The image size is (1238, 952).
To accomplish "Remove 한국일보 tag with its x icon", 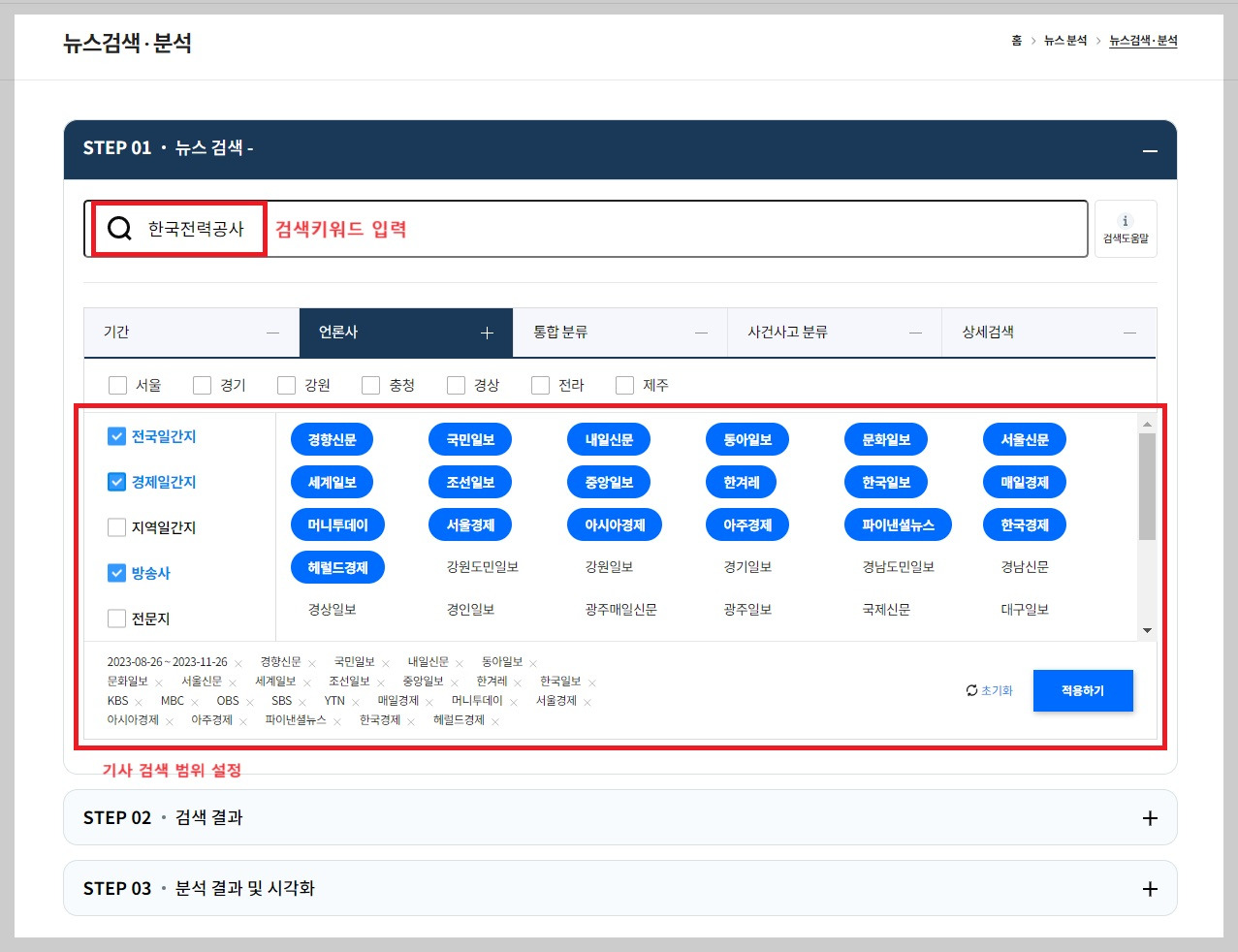I will [x=592, y=683].
